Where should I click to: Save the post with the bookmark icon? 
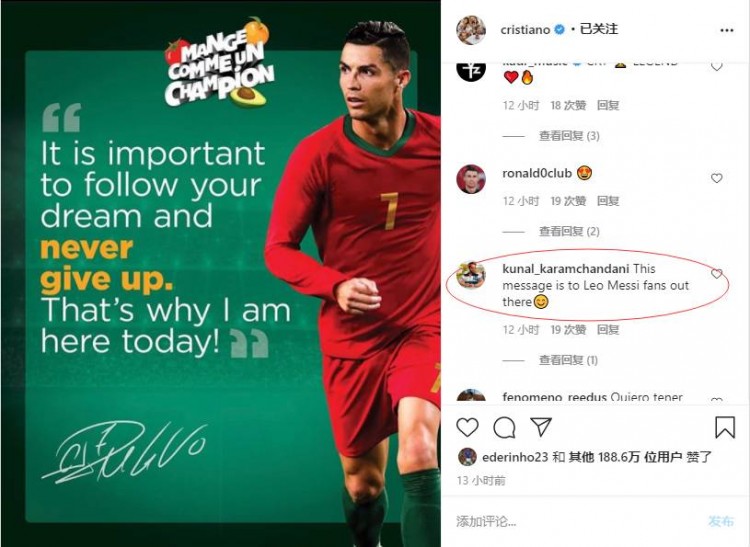coord(725,427)
